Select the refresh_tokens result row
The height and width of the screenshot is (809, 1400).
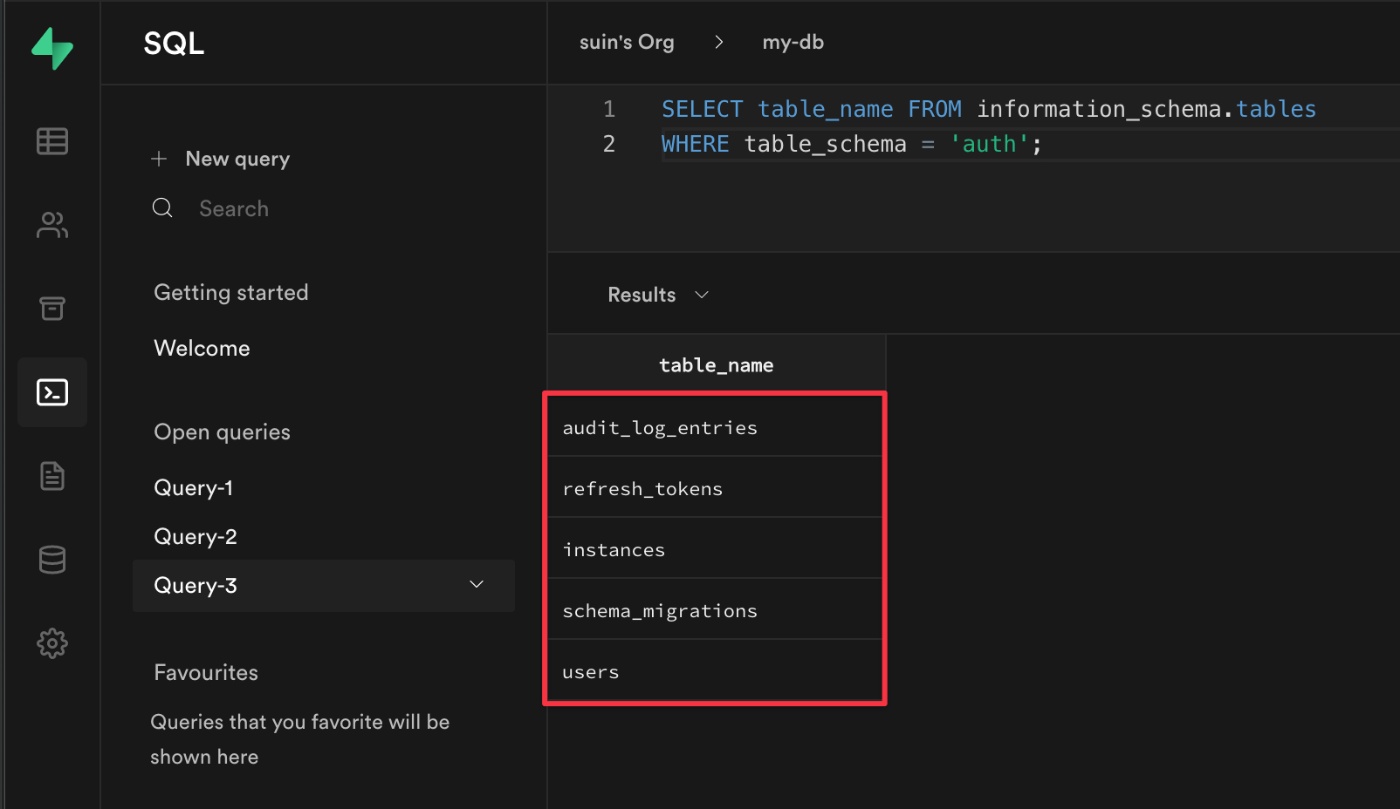(715, 488)
